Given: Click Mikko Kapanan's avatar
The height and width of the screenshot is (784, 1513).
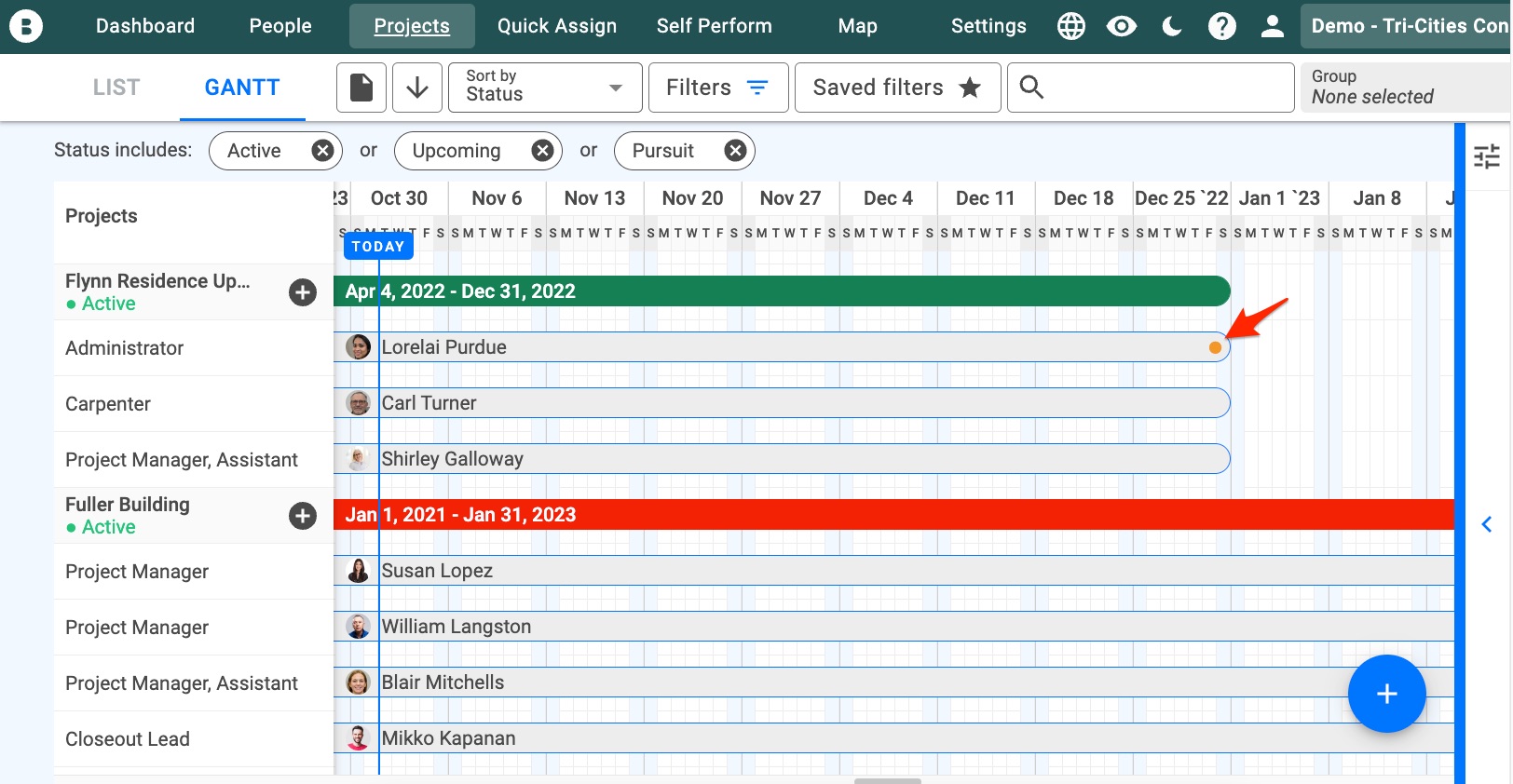Looking at the screenshot, I should click(x=359, y=738).
